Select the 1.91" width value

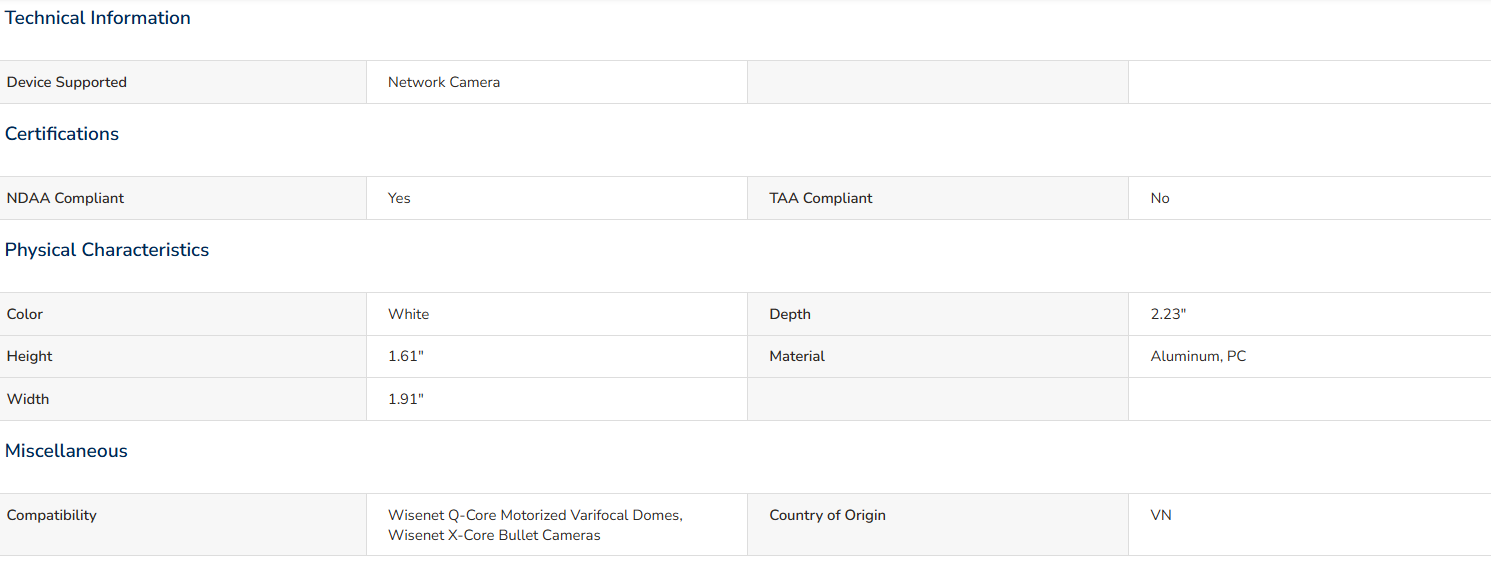(406, 399)
